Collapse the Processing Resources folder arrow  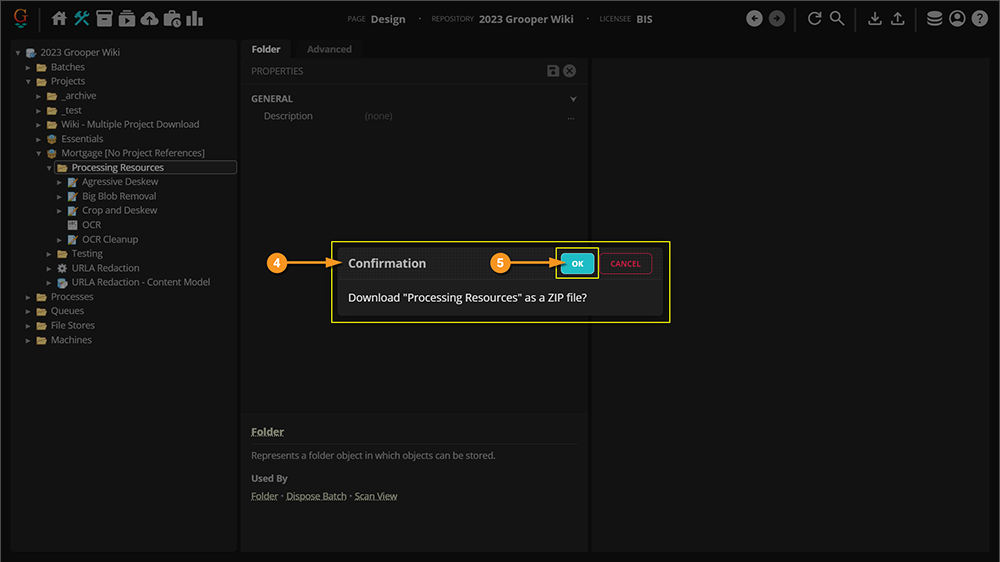click(49, 168)
